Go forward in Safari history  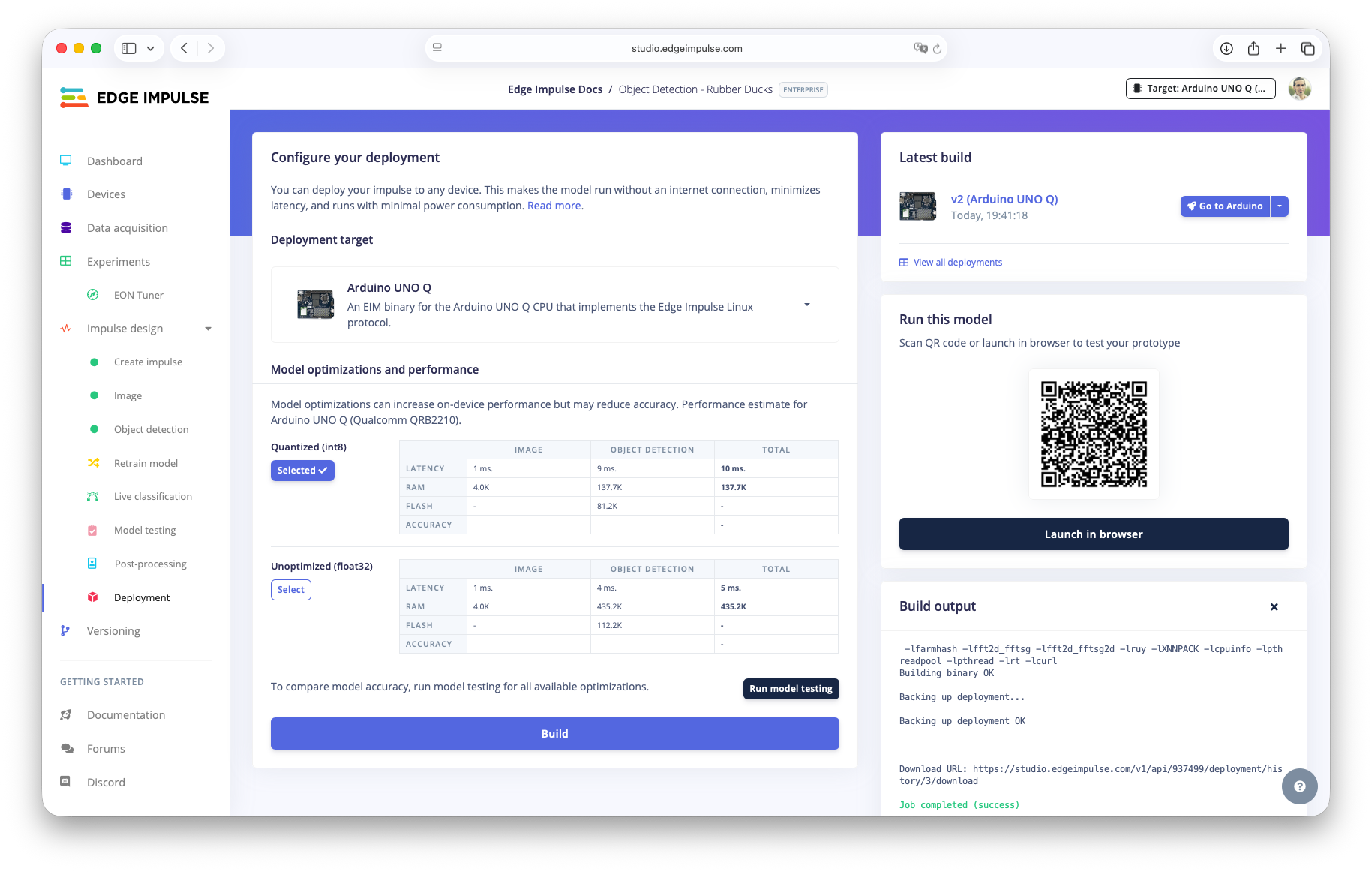211,48
